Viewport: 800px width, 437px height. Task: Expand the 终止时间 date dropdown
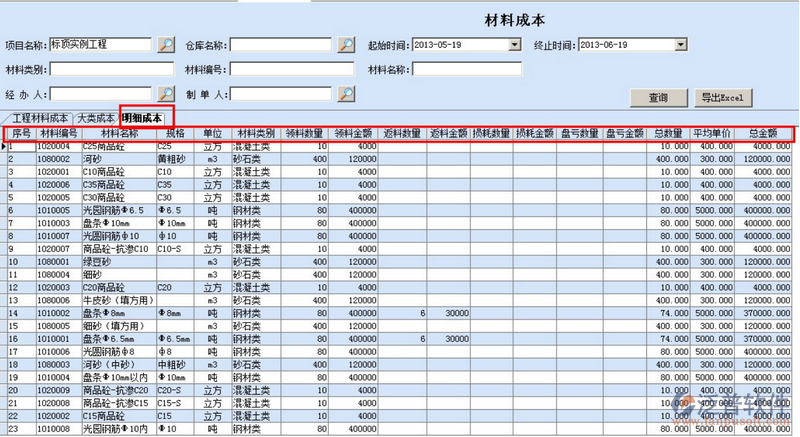(680, 45)
